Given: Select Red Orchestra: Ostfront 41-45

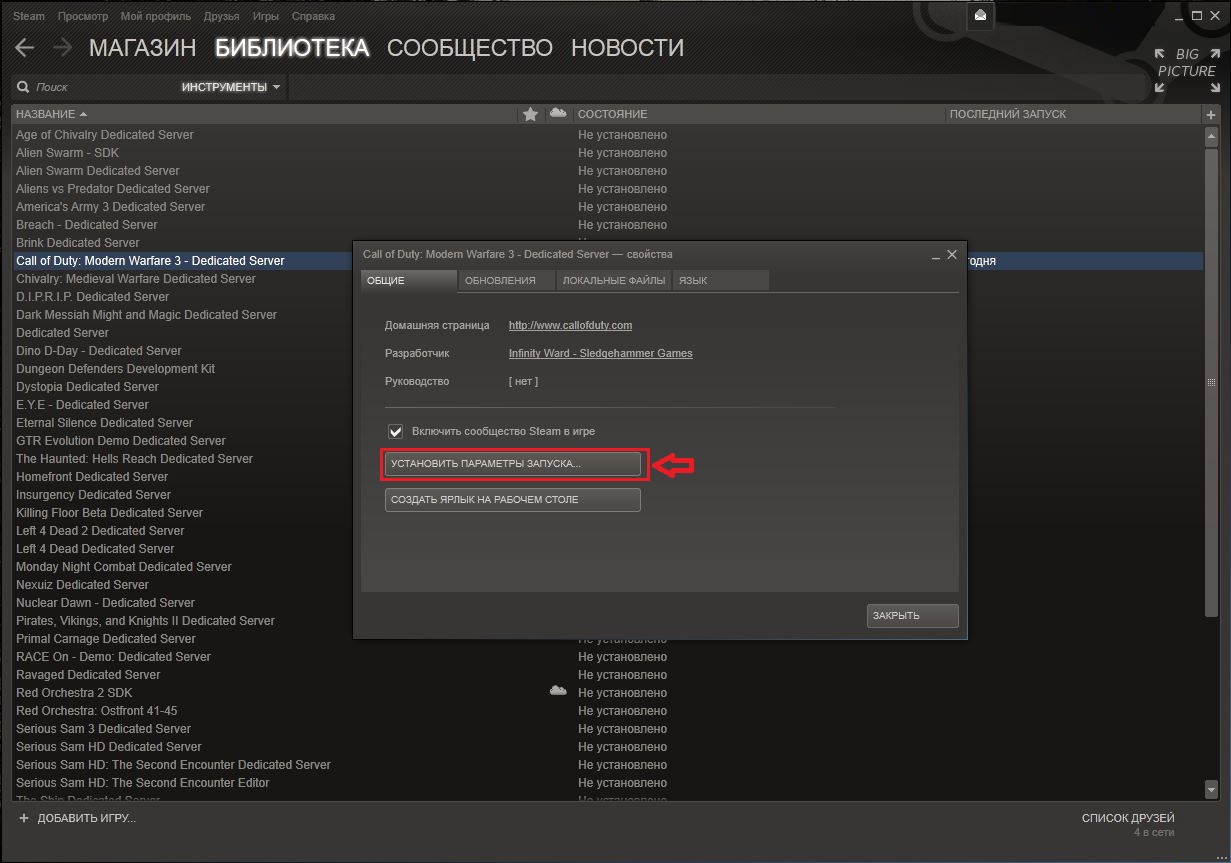Looking at the screenshot, I should [96, 710].
